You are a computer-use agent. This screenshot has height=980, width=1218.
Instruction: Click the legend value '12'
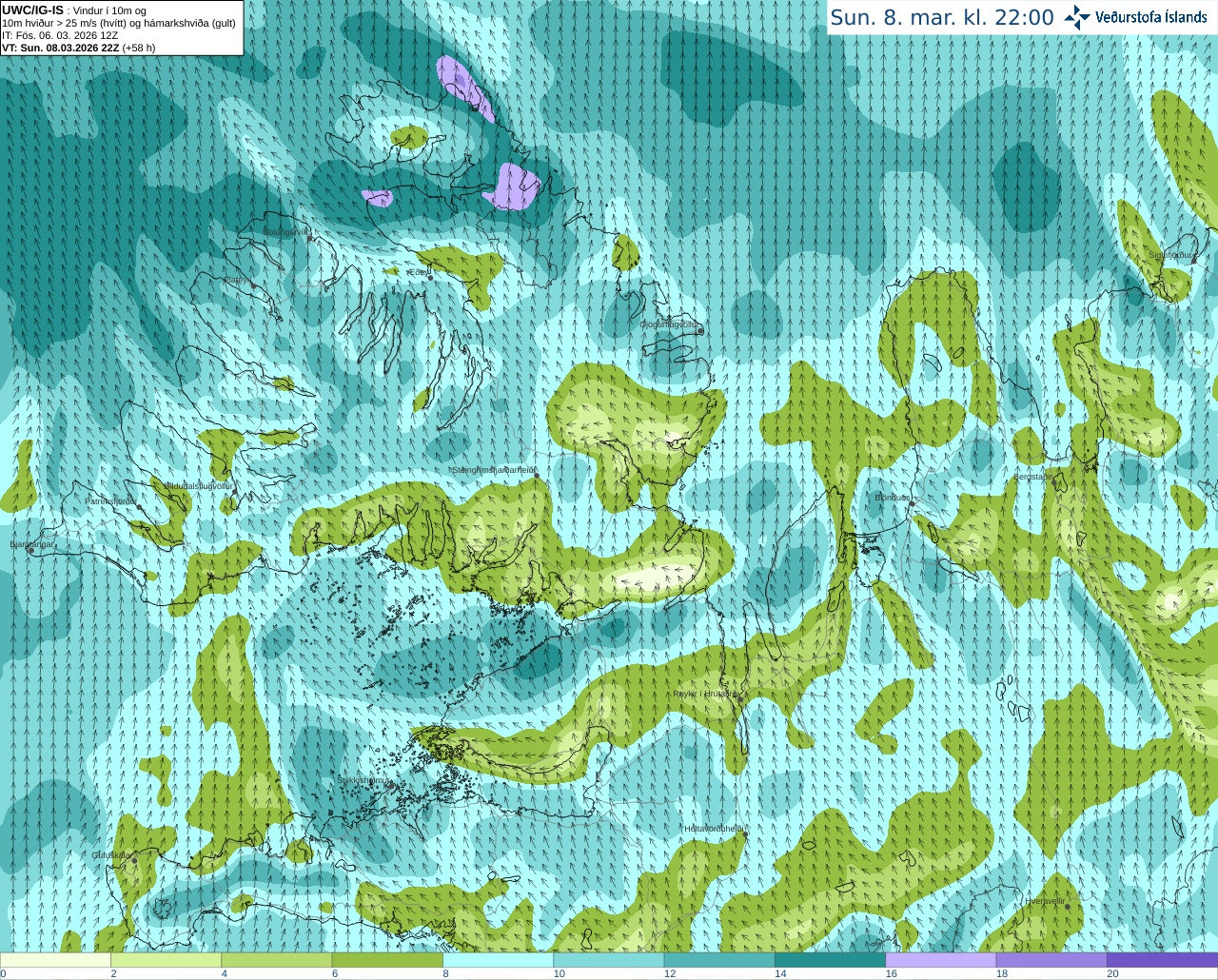click(x=670, y=973)
